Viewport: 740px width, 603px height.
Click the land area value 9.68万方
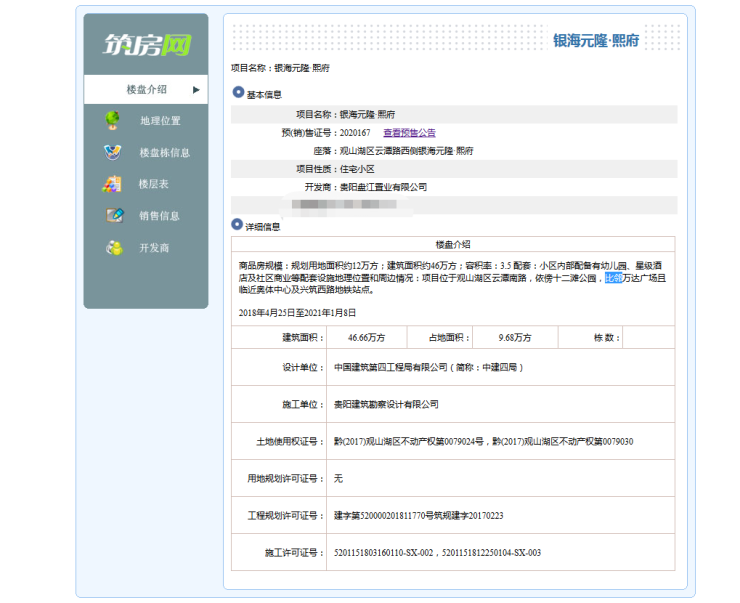515,337
